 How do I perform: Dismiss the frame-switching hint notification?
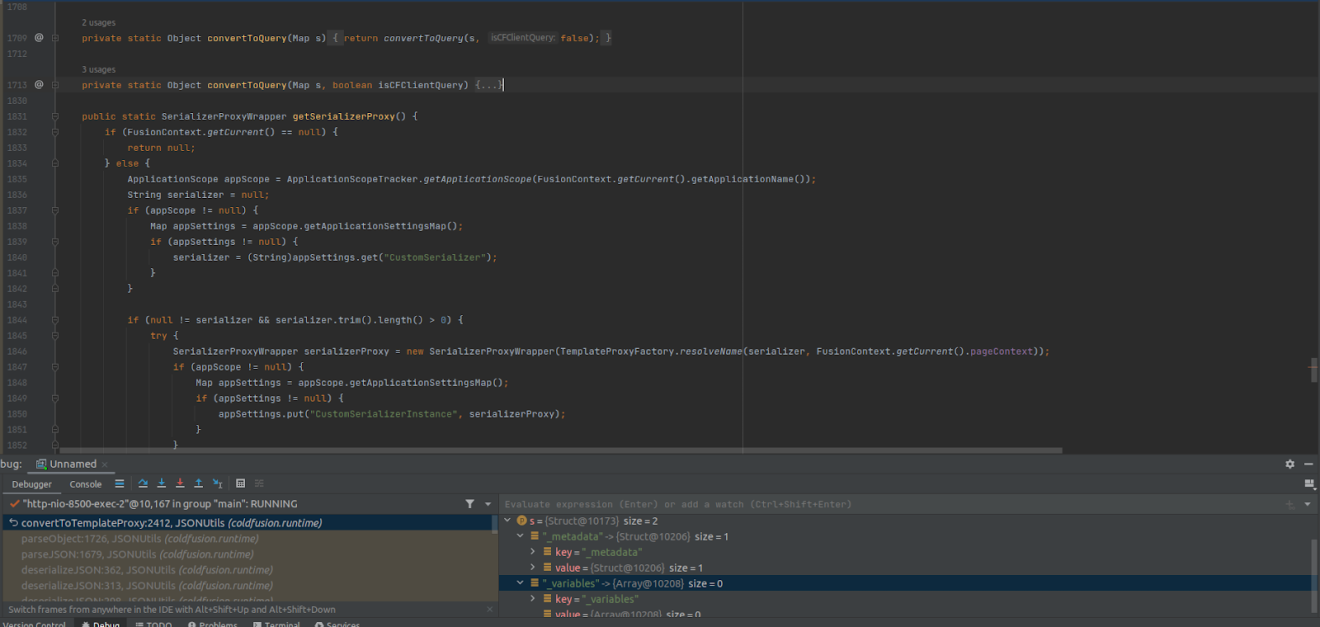[489, 608]
